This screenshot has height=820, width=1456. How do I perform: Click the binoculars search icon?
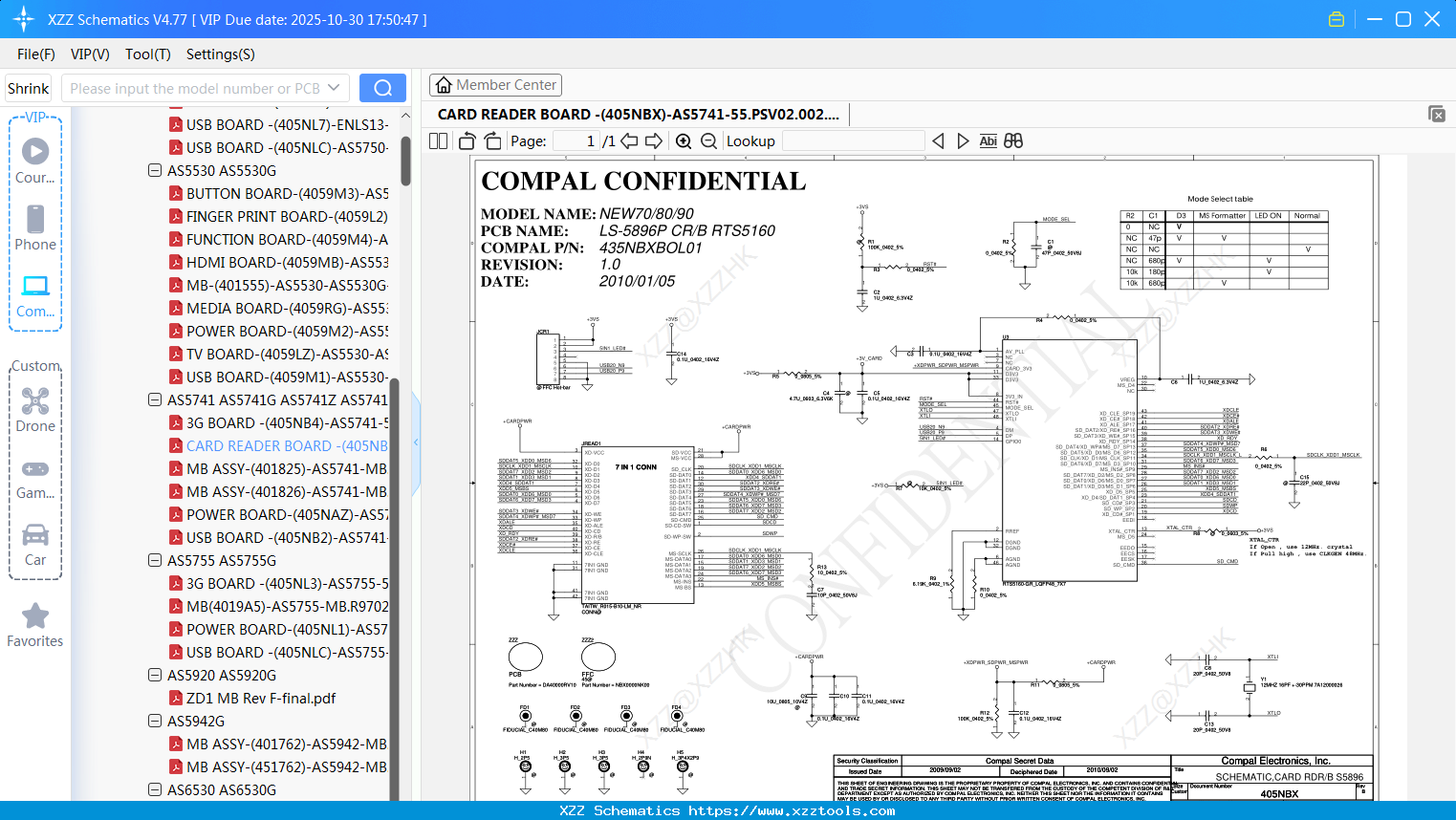pos(1013,141)
